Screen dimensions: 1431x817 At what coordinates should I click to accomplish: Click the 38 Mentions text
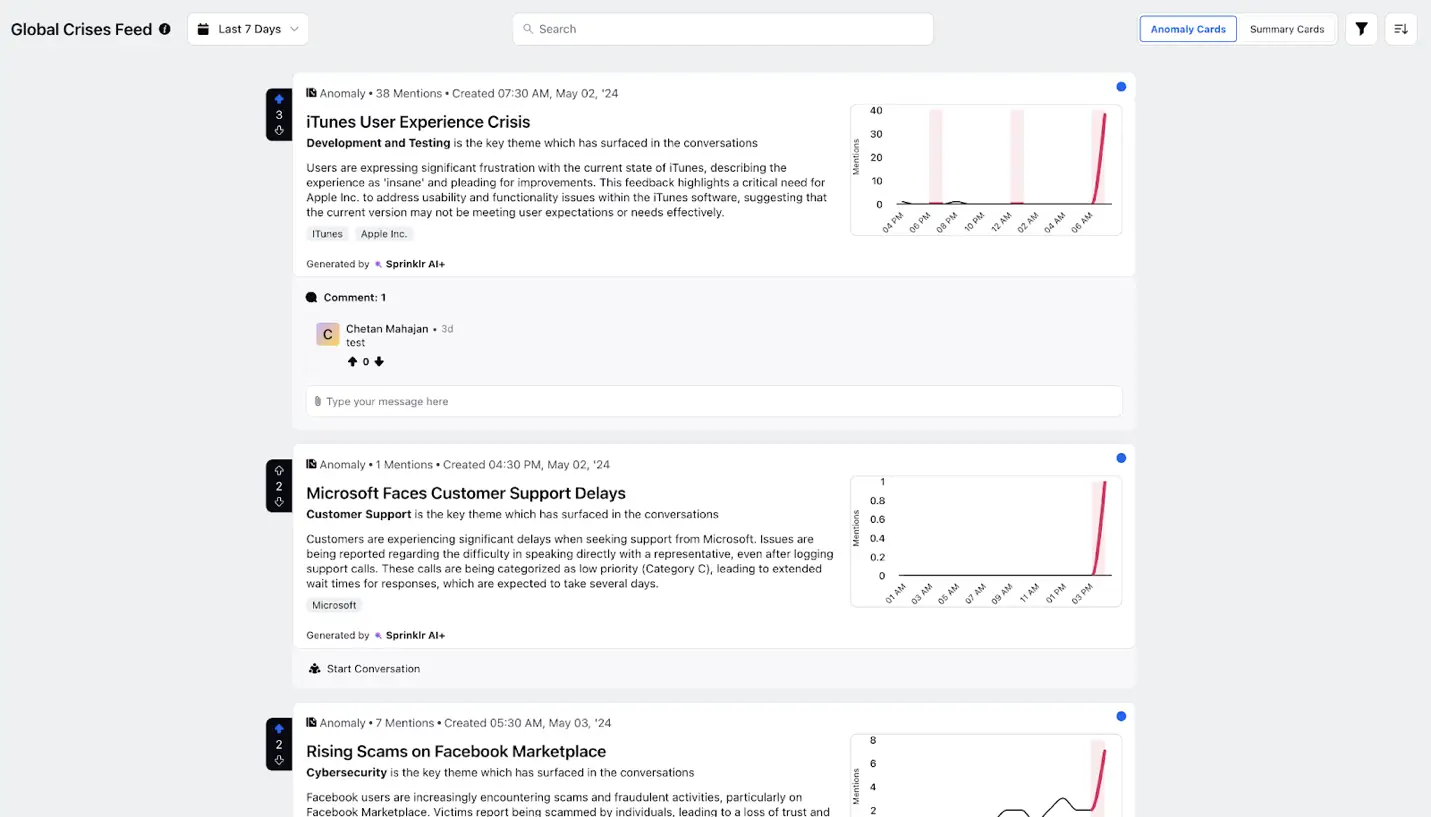(x=409, y=93)
